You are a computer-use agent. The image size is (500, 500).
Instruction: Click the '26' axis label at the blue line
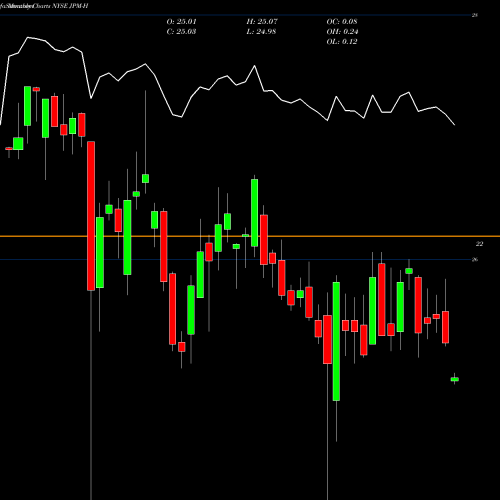tap(475, 260)
